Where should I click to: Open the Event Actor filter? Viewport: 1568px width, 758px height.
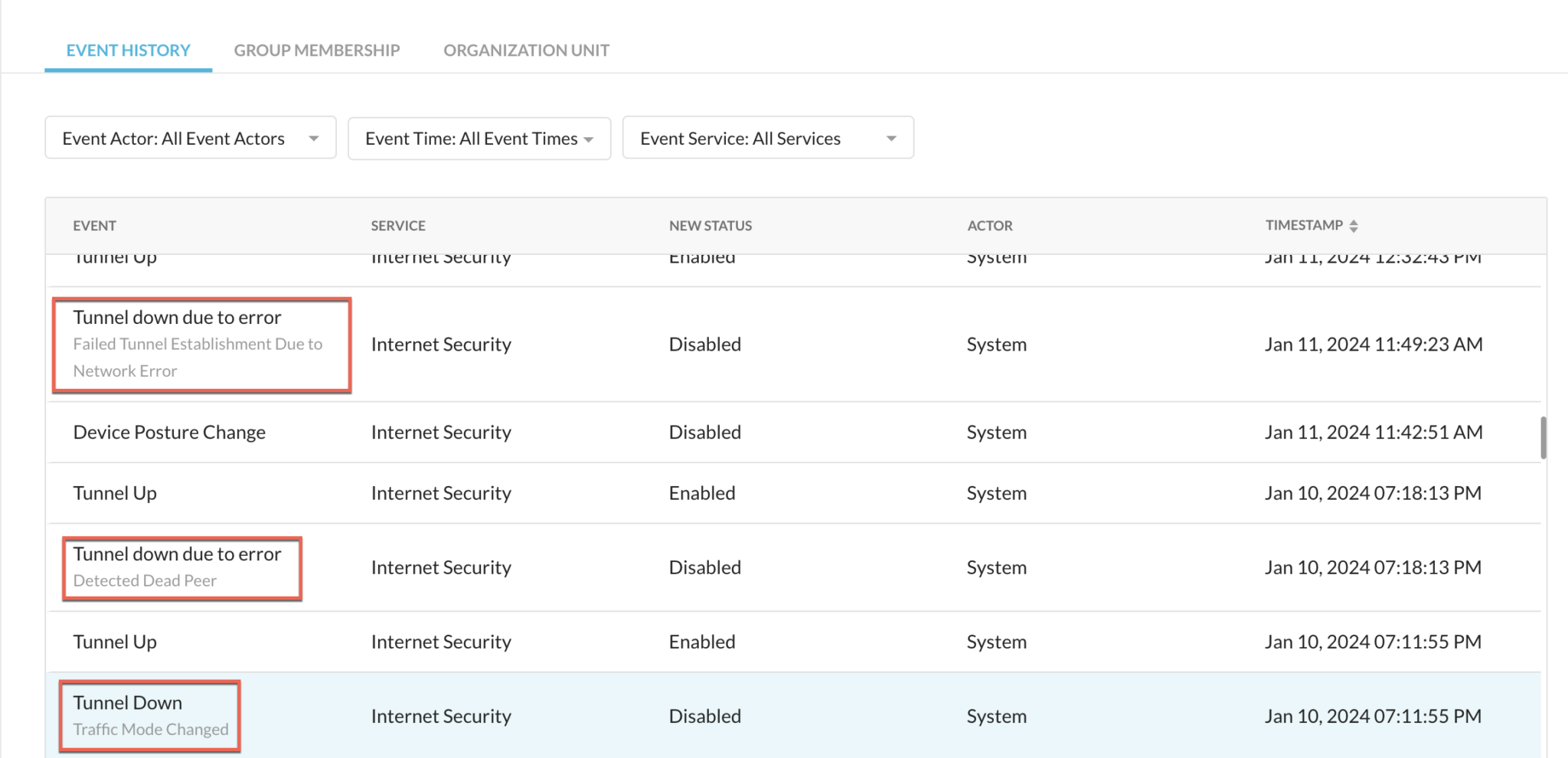point(190,138)
